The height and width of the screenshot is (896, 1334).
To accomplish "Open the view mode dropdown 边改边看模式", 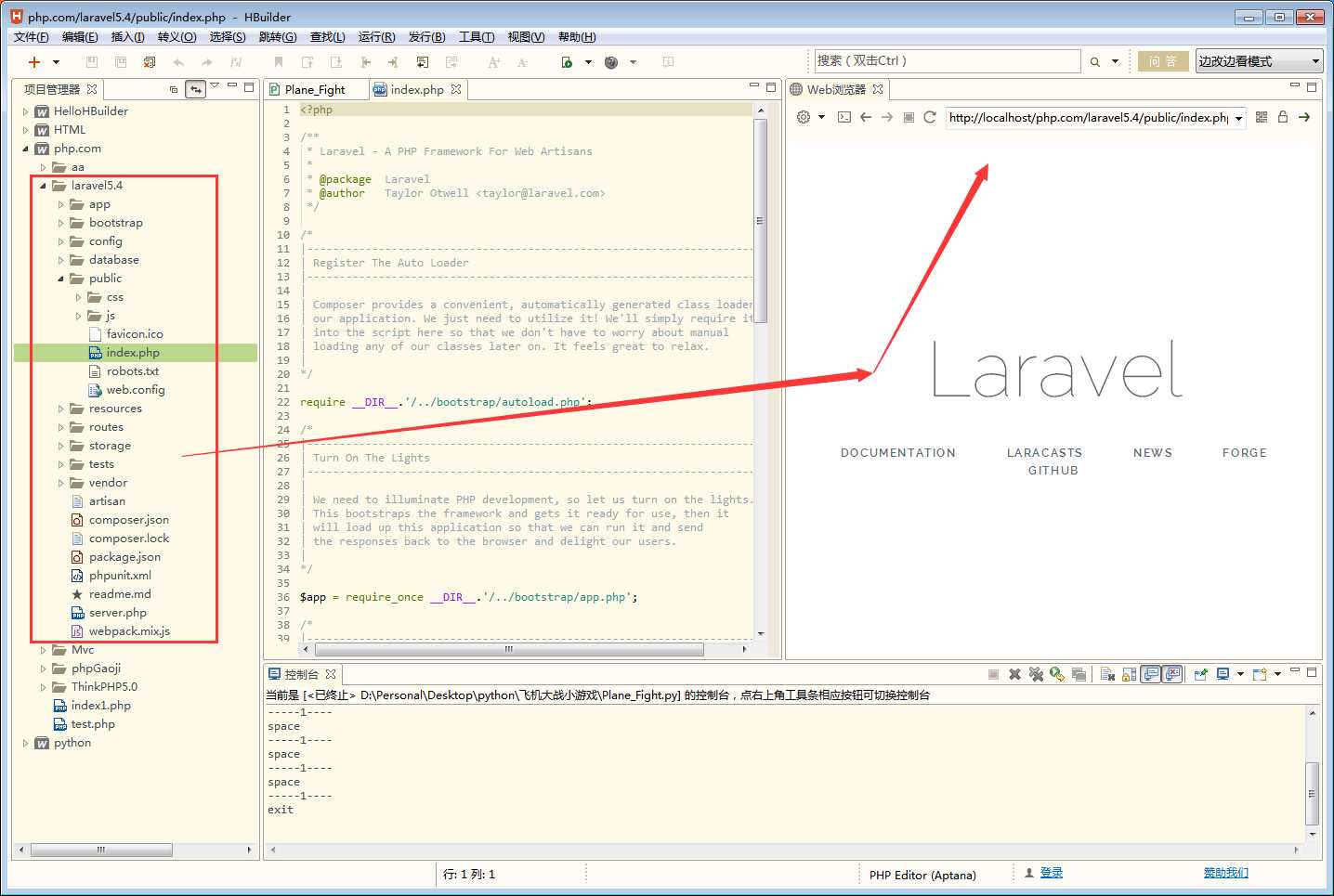I will tap(1259, 61).
